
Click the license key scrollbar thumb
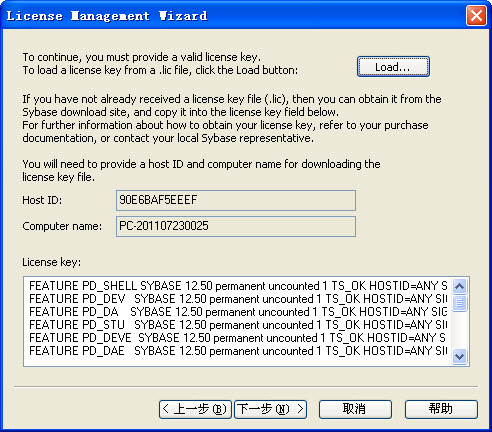[460, 303]
